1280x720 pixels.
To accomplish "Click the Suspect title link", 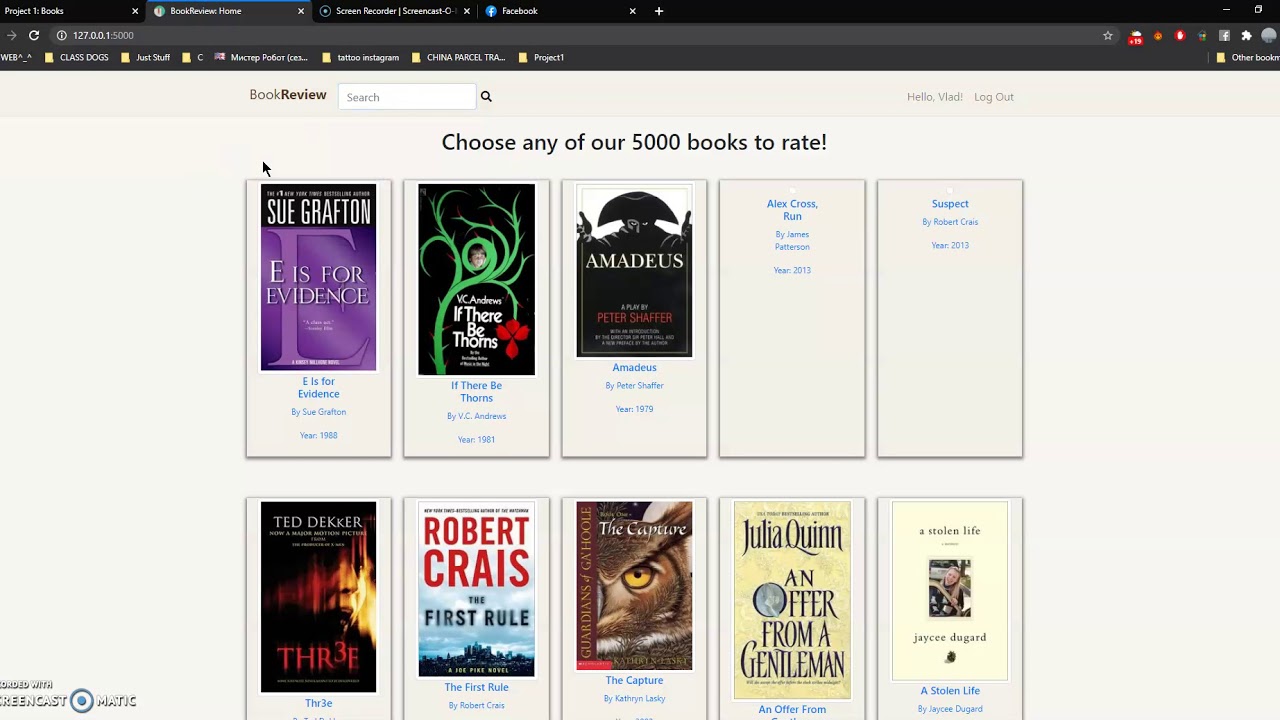I will click(x=950, y=204).
